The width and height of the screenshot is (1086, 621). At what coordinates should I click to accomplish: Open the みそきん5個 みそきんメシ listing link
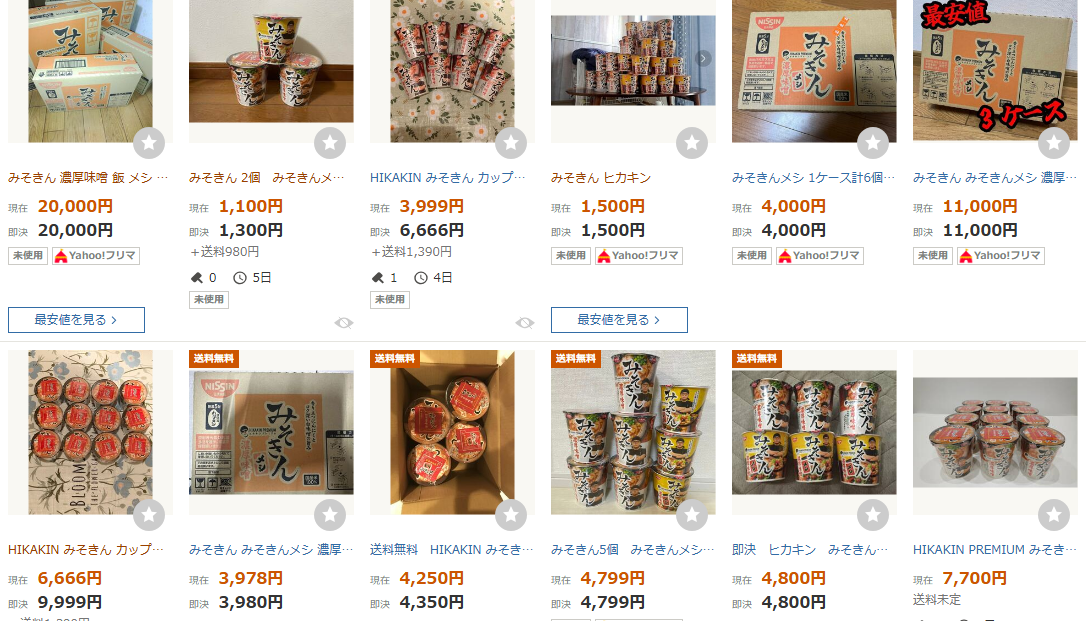(632, 550)
